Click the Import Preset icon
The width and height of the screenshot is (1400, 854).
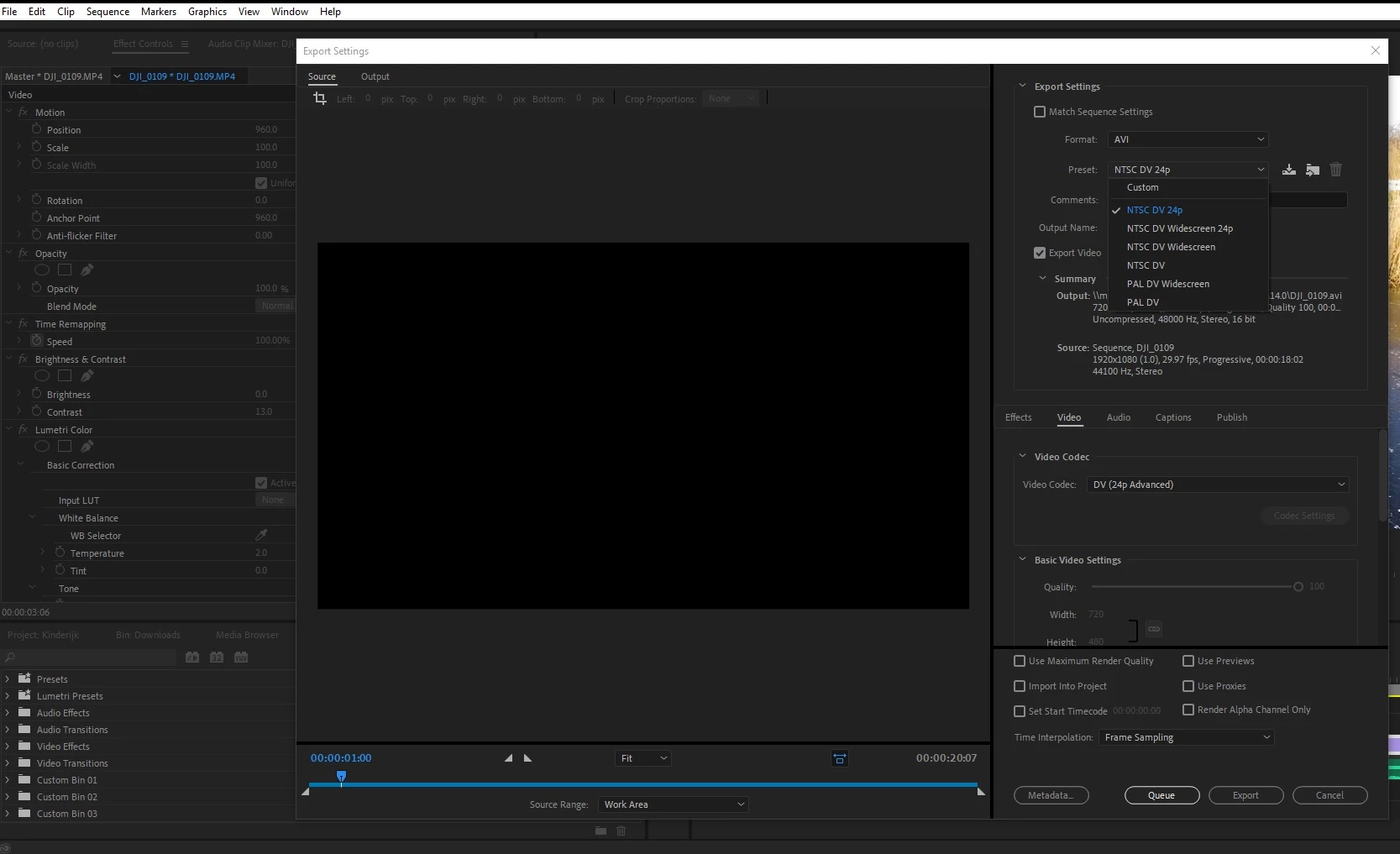(1313, 170)
